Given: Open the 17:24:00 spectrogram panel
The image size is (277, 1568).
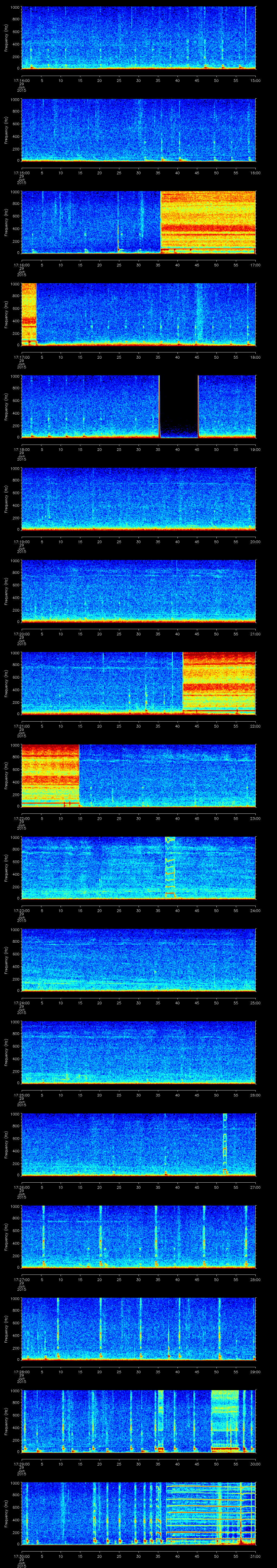Looking at the screenshot, I should 138,960.
